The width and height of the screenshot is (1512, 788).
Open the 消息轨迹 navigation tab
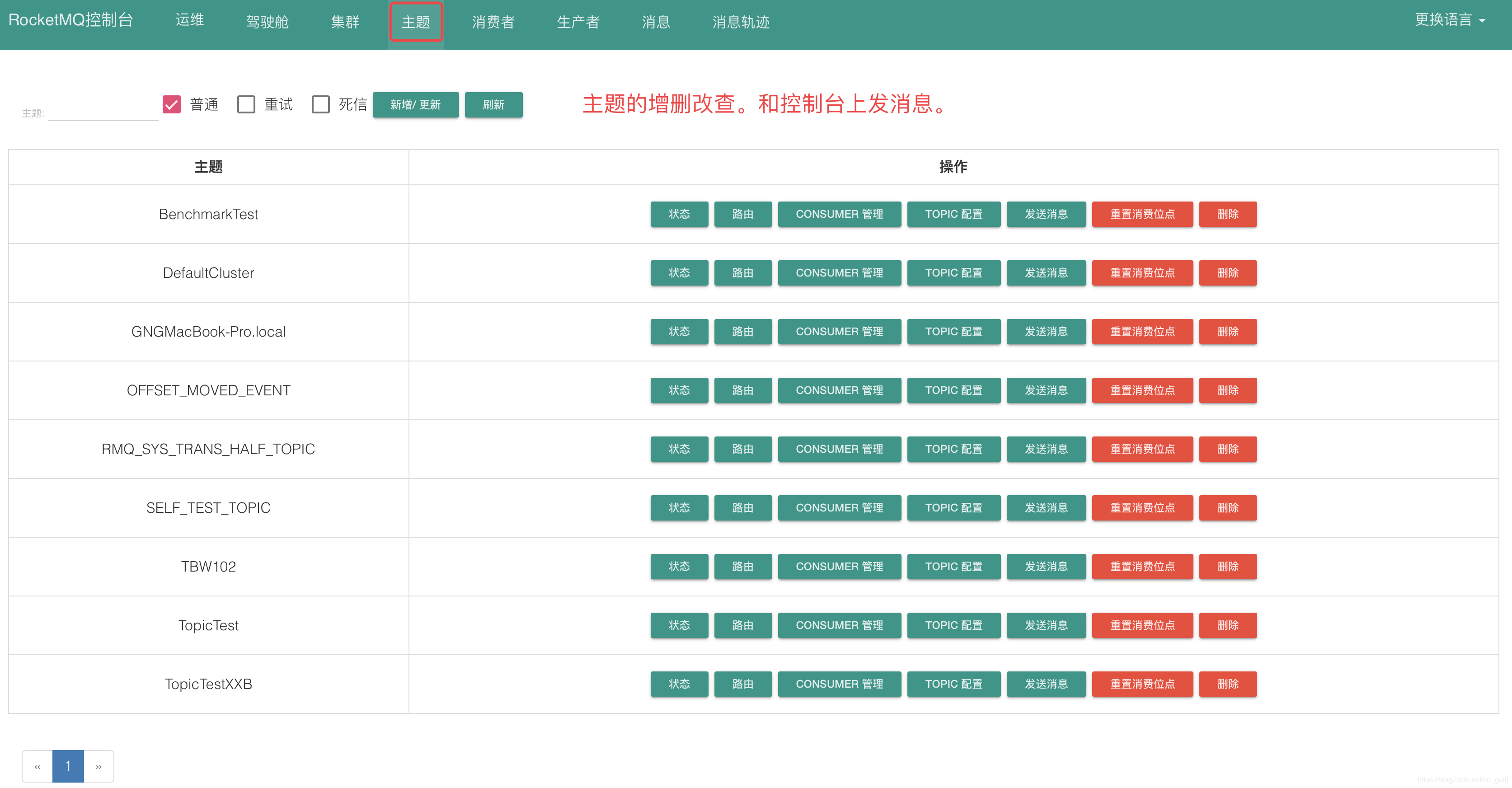(741, 22)
